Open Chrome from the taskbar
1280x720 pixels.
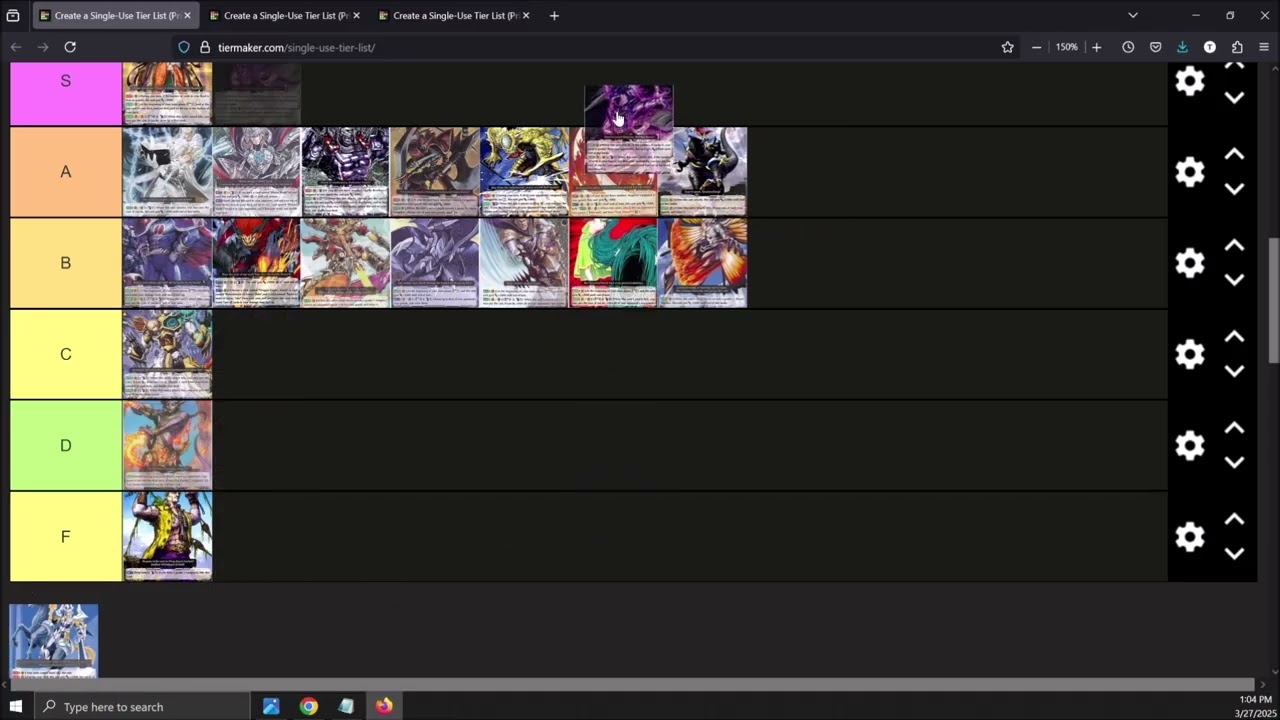point(308,706)
